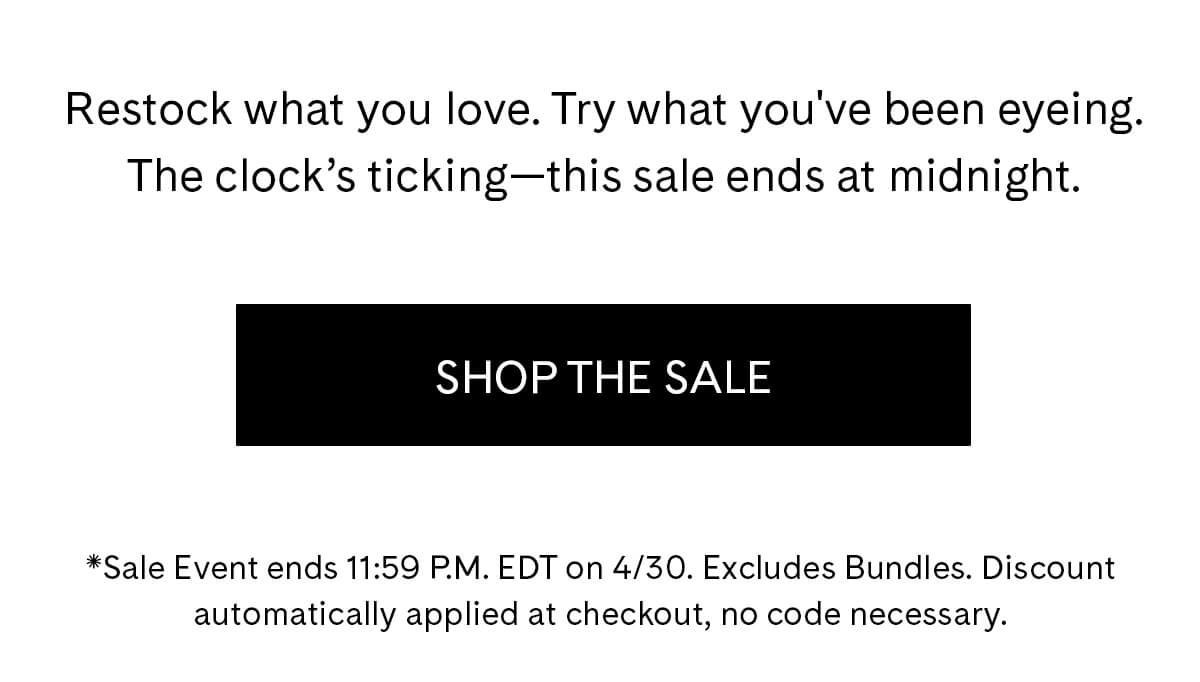
Task: Click the asterisk before Sale Event
Action: [x=94, y=567]
